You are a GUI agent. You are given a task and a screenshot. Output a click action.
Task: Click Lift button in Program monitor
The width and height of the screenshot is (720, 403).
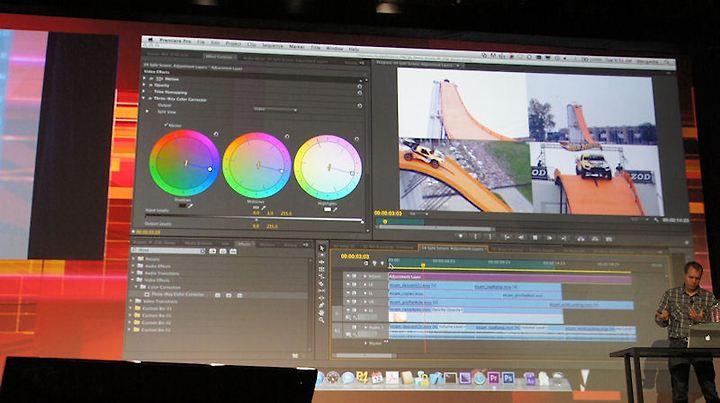click(580, 239)
